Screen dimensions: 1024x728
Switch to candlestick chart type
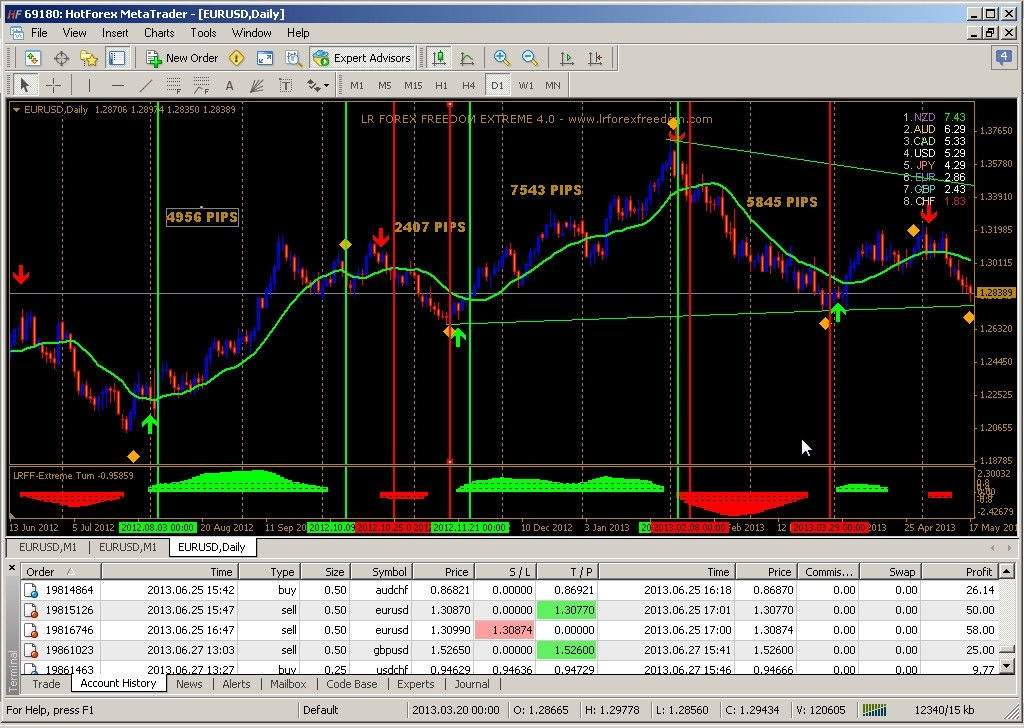tap(440, 58)
